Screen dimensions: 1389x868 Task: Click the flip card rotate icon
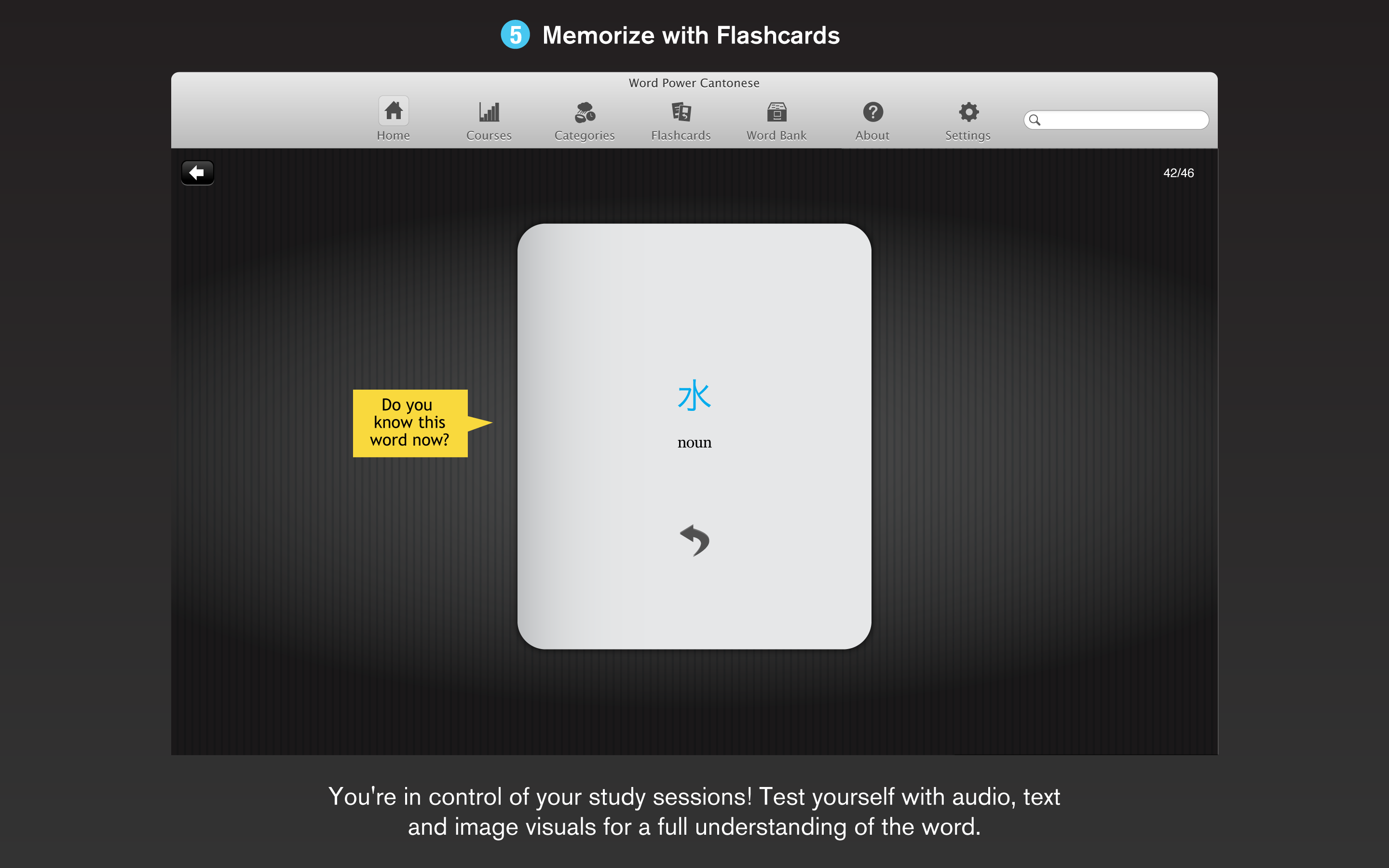click(x=693, y=540)
